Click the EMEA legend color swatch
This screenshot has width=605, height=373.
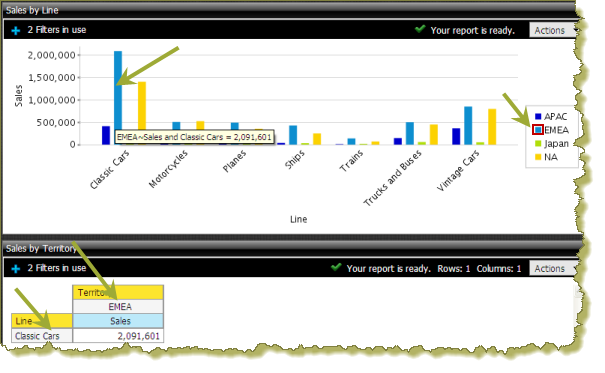[538, 130]
